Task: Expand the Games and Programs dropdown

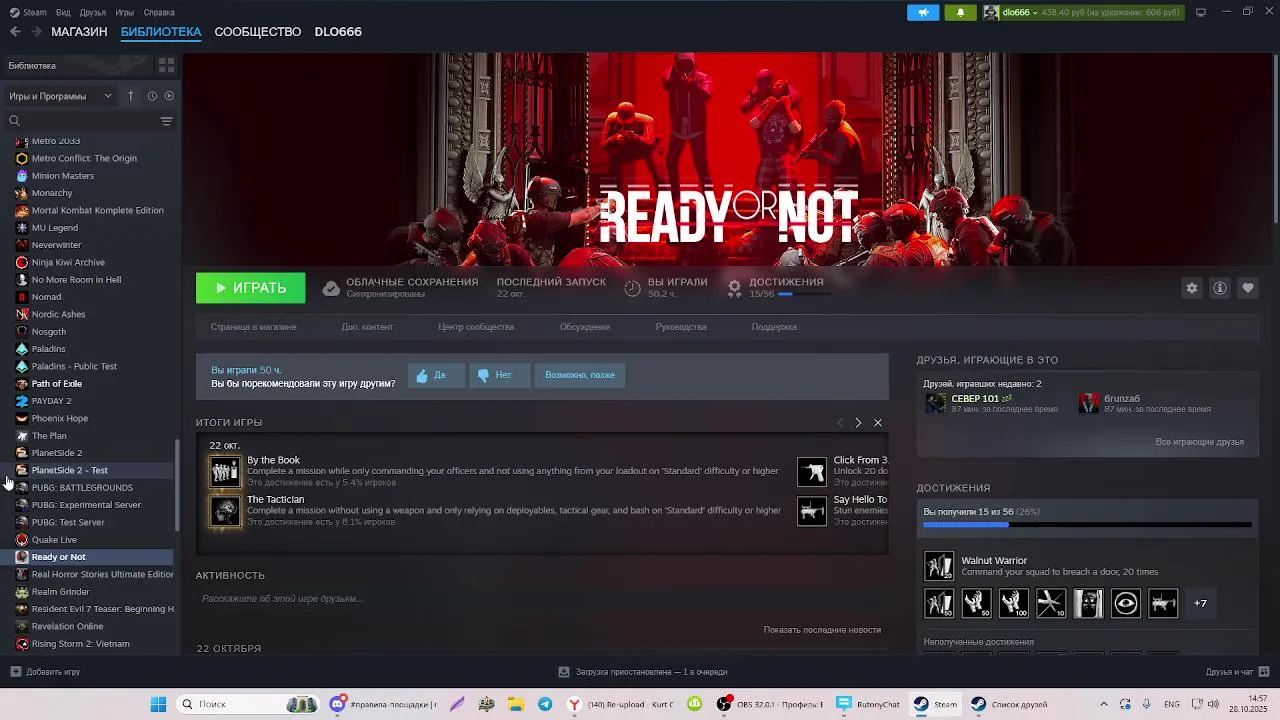Action: (x=60, y=96)
